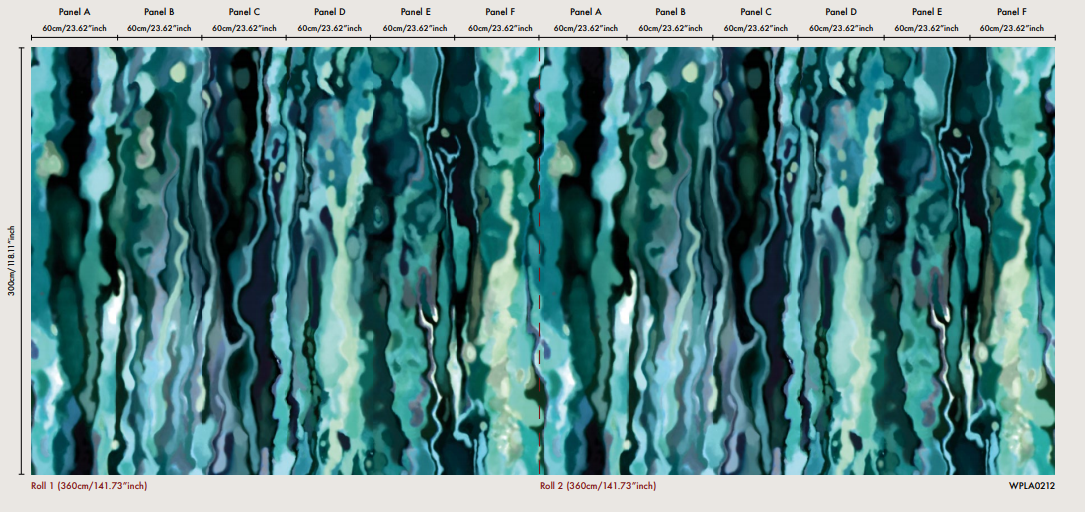Select the Panel E label above Roll 2
This screenshot has height=512, width=1085.
[927, 12]
